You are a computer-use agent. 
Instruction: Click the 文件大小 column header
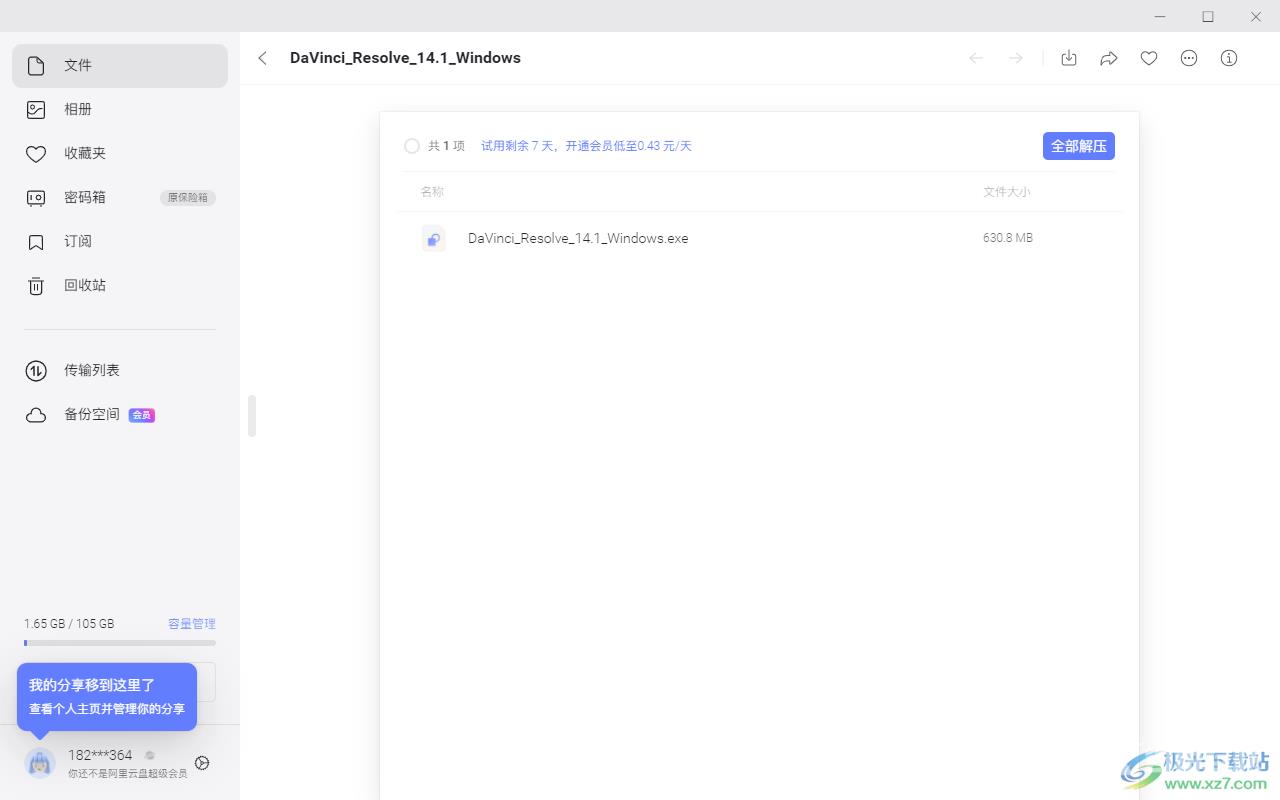pos(1006,192)
